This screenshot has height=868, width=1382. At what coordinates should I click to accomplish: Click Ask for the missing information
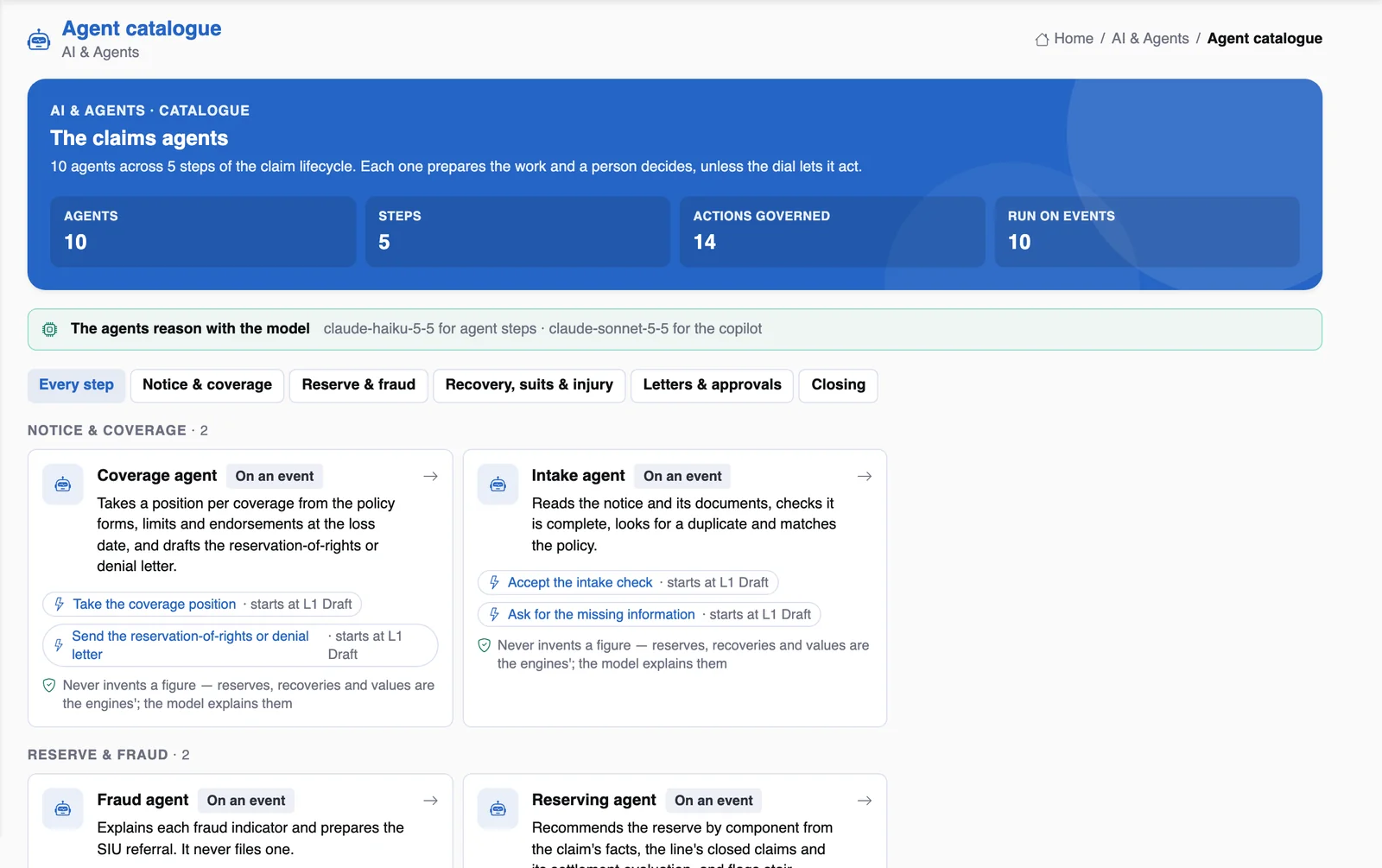pyautogui.click(x=601, y=615)
